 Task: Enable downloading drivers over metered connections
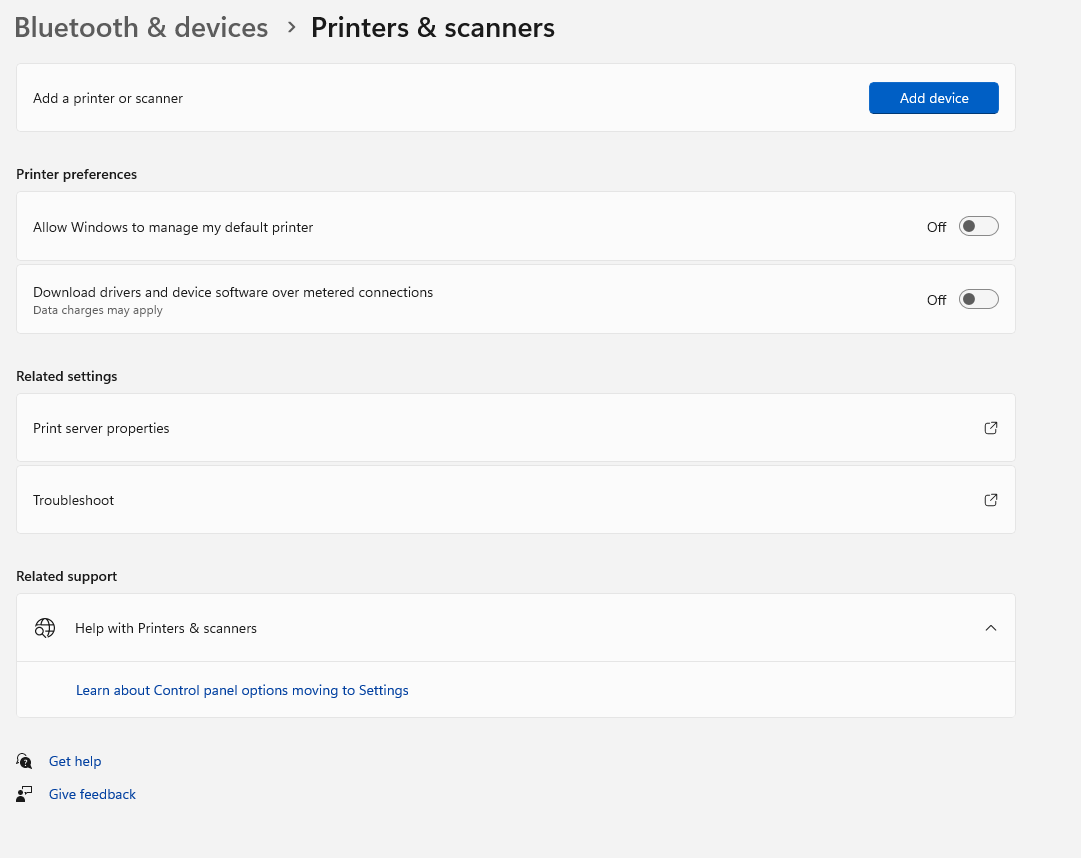pyautogui.click(x=978, y=300)
